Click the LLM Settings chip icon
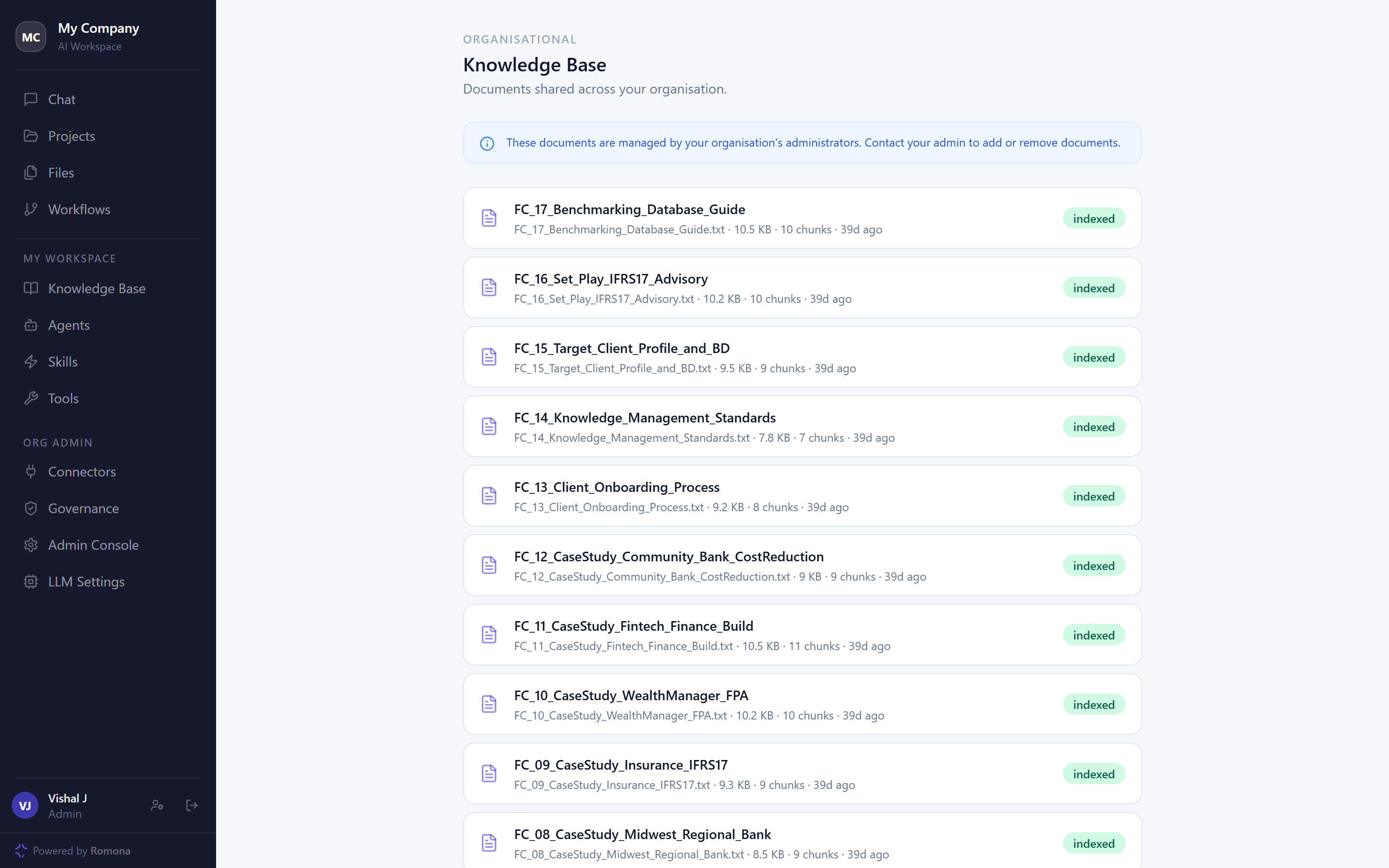 (x=31, y=582)
